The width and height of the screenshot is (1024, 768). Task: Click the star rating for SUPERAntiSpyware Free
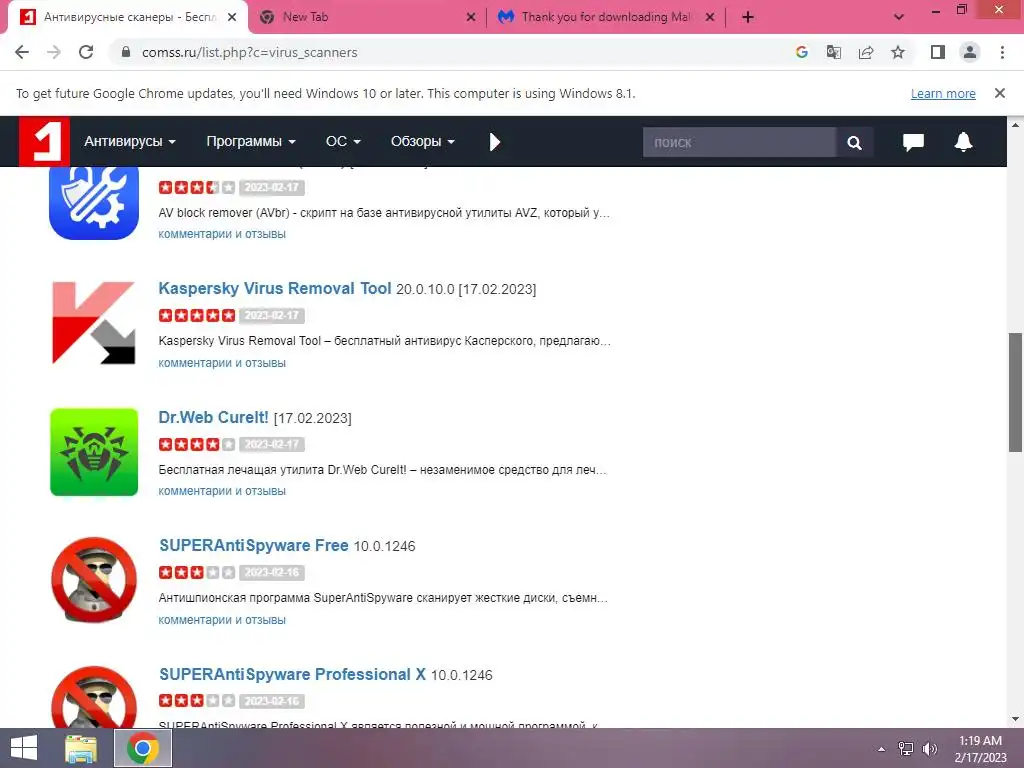[x=197, y=573]
